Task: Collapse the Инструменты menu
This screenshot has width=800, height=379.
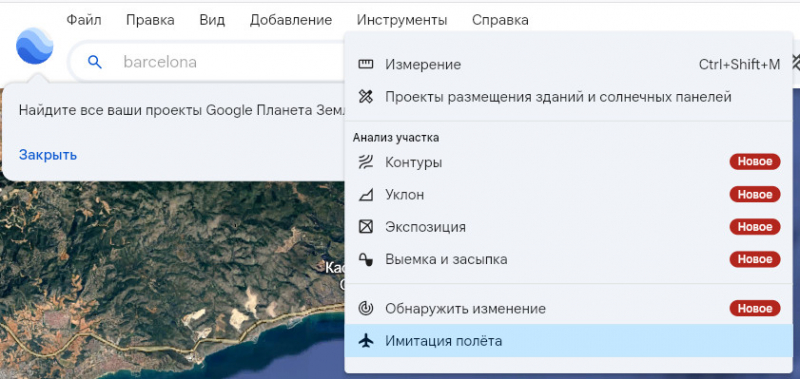Action: point(402,20)
